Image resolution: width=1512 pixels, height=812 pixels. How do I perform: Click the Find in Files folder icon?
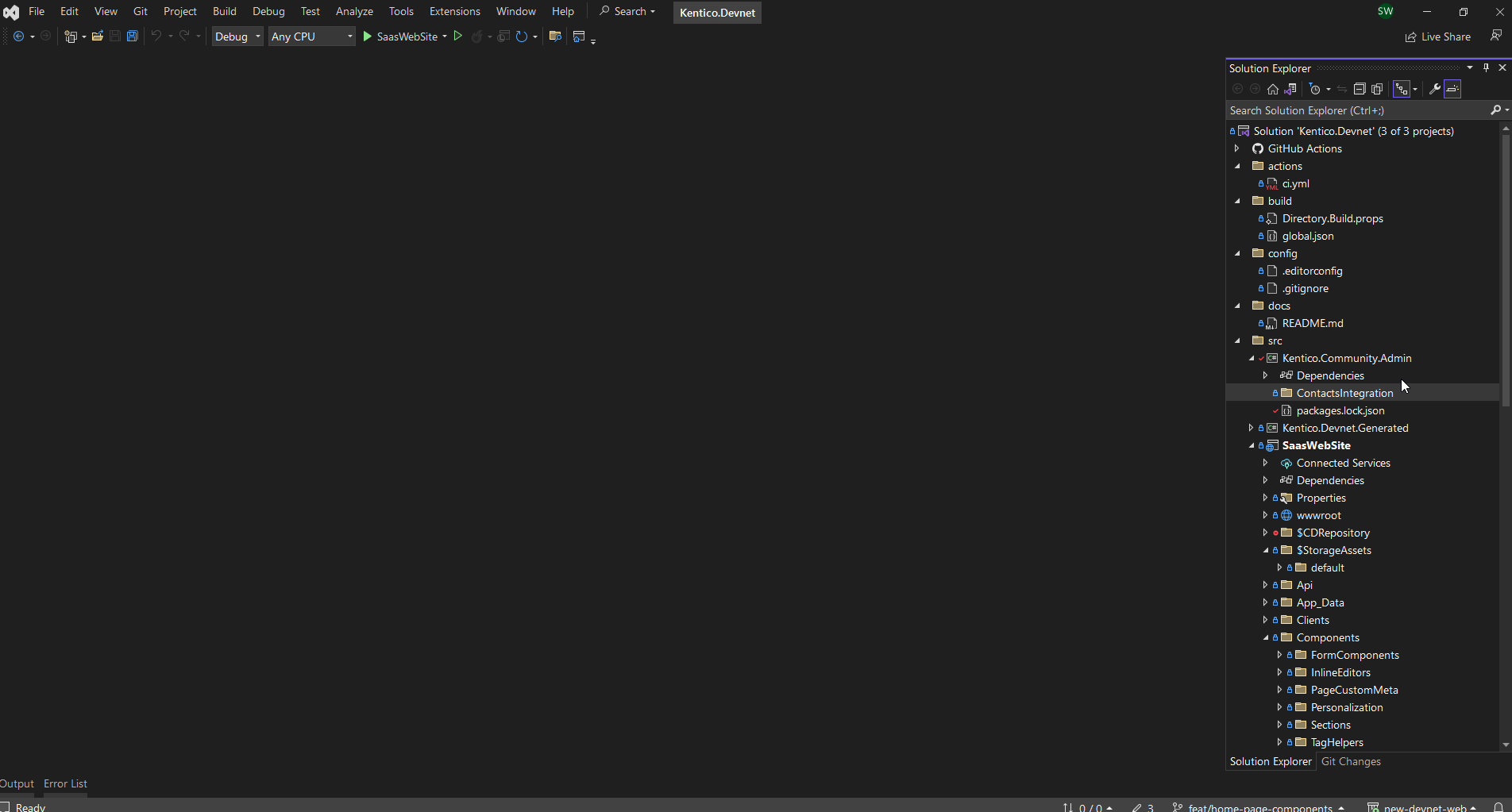pos(555,37)
